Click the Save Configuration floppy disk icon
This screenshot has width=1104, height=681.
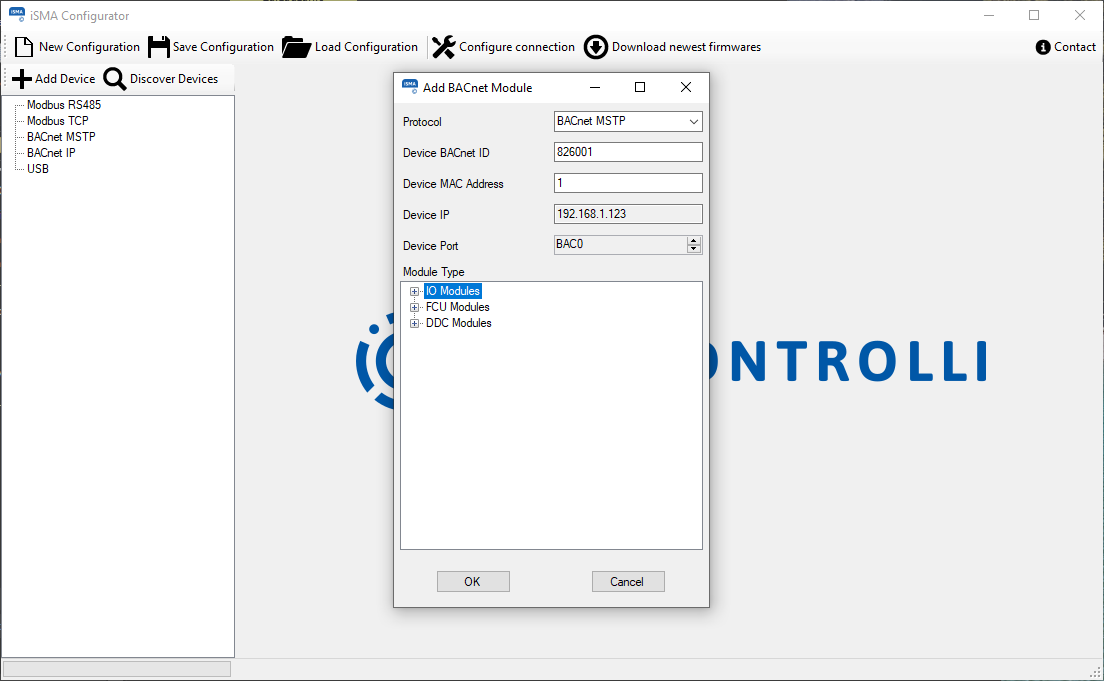coord(158,47)
